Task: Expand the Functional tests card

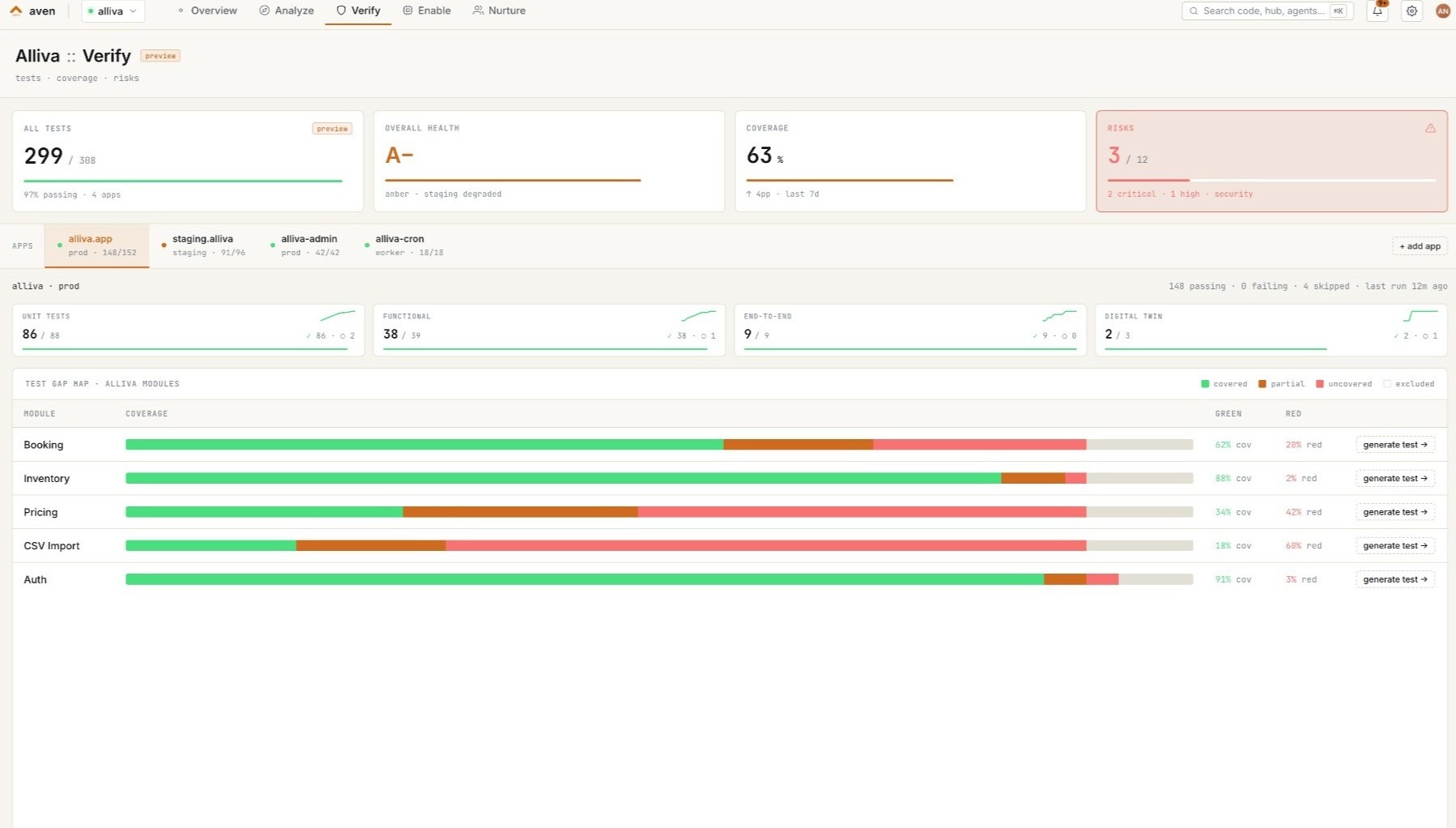Action: (548, 330)
